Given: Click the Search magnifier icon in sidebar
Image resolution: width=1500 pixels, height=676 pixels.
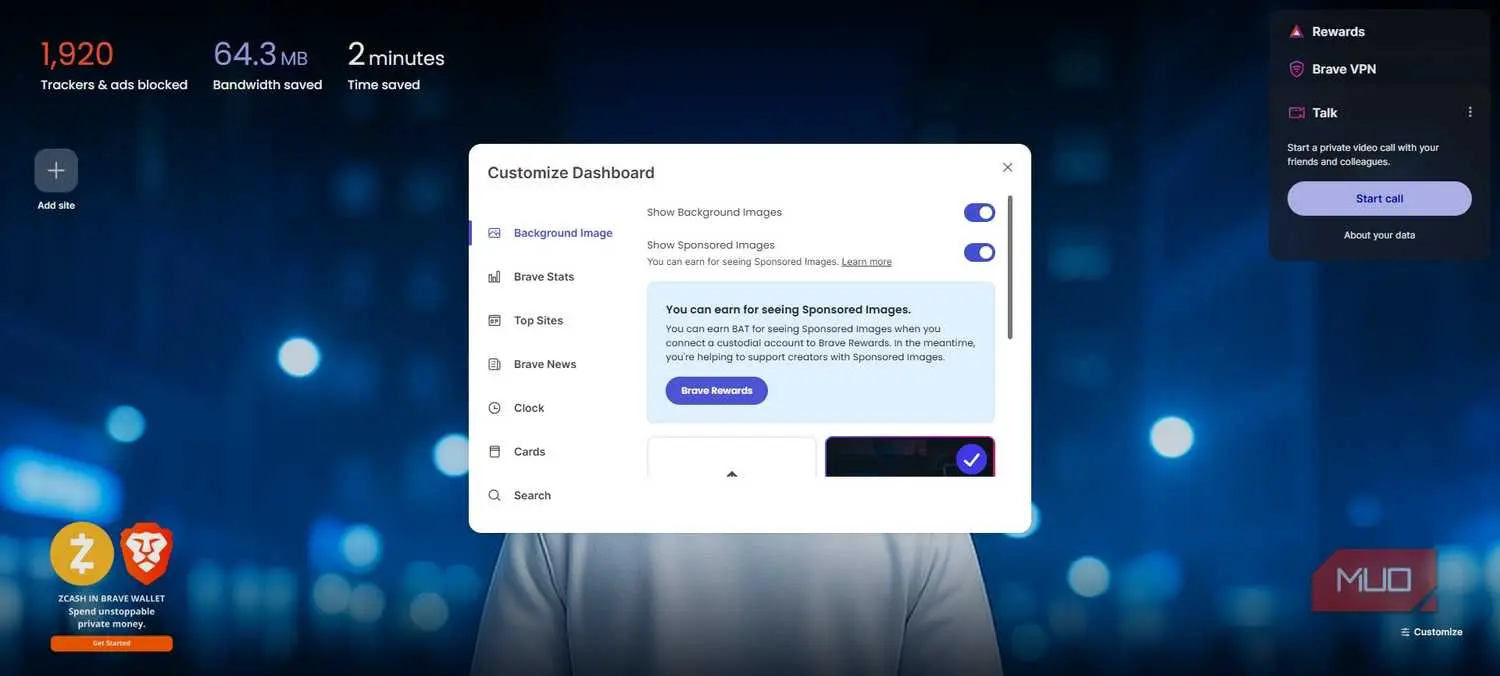Looking at the screenshot, I should click(x=494, y=495).
